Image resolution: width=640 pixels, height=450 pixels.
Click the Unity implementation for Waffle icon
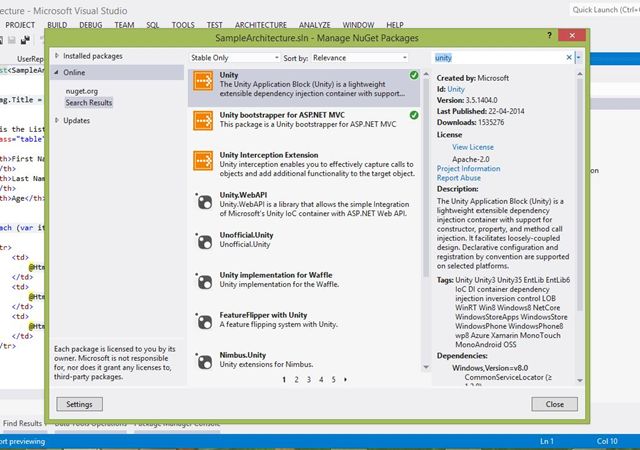(x=204, y=281)
